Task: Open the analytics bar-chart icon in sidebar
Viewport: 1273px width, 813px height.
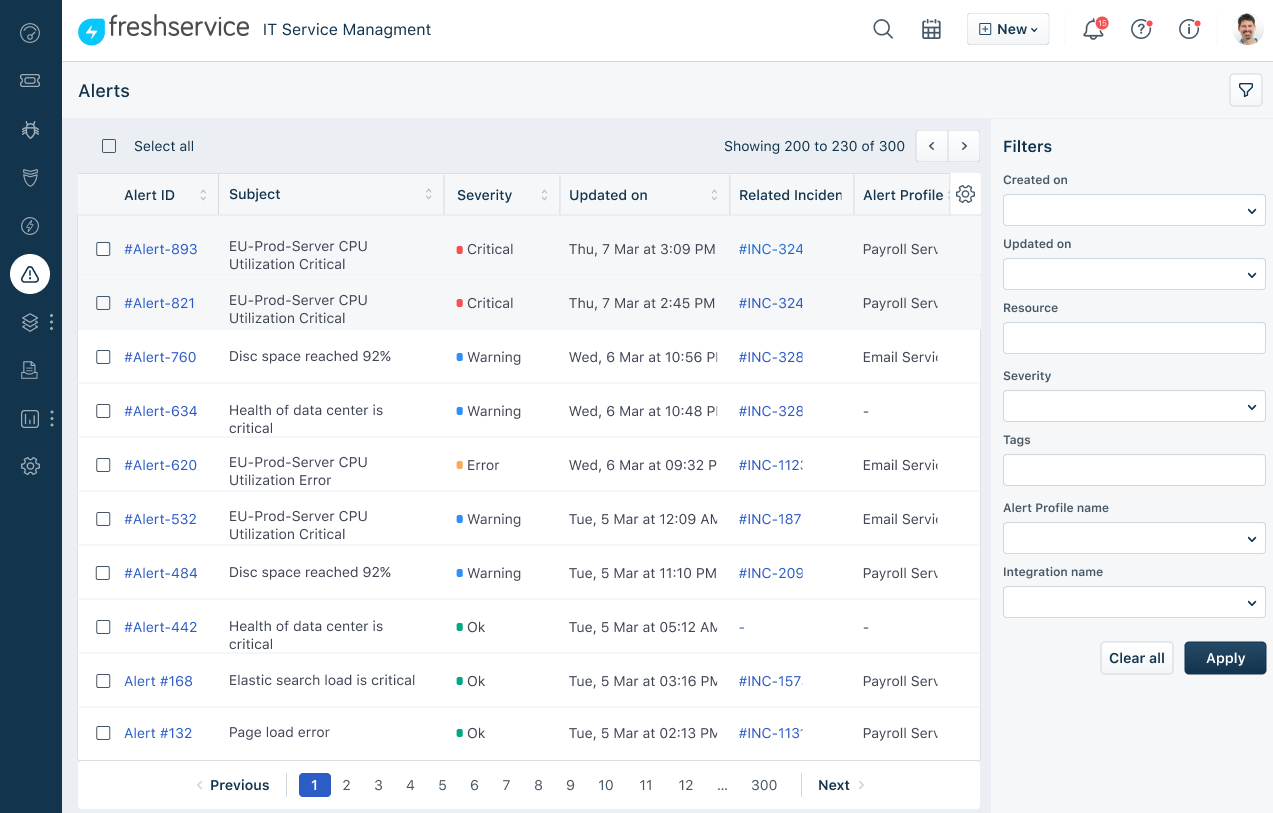Action: tap(30, 418)
